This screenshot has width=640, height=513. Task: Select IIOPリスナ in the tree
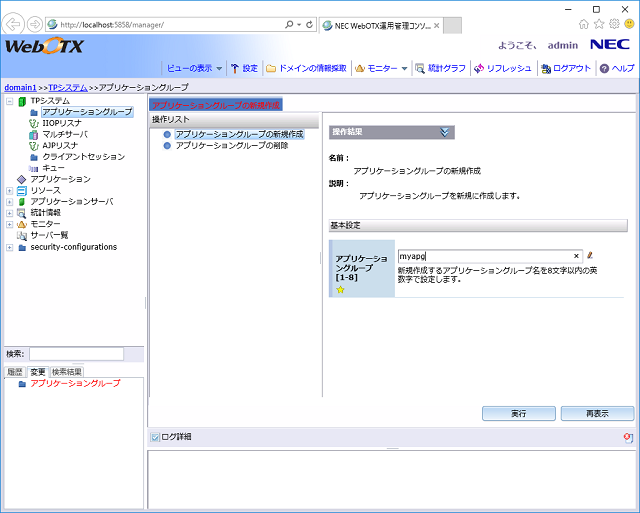pyautogui.click(x=63, y=123)
